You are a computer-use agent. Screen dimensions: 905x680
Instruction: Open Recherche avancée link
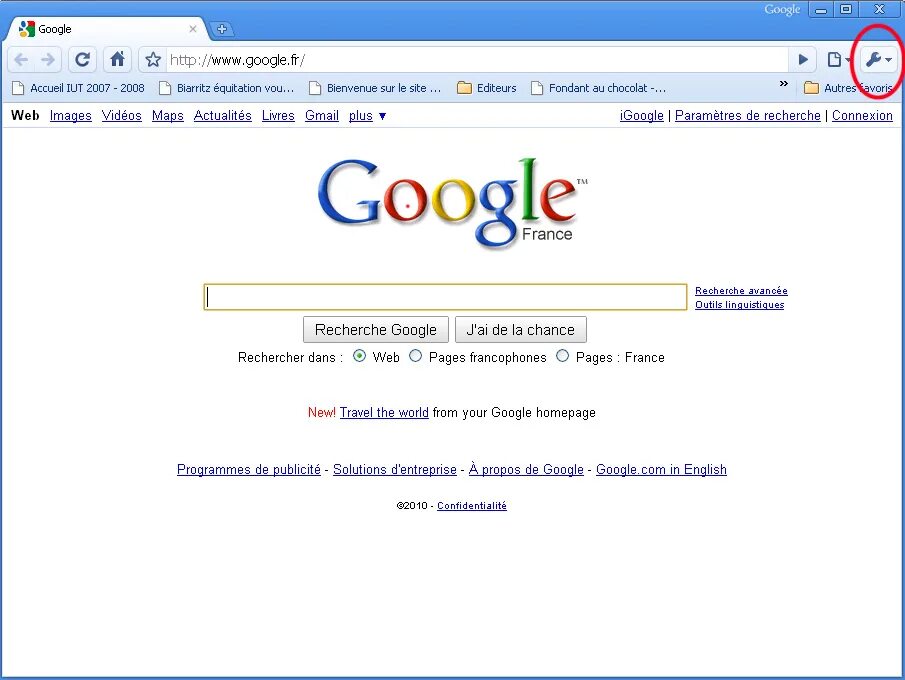[741, 290]
